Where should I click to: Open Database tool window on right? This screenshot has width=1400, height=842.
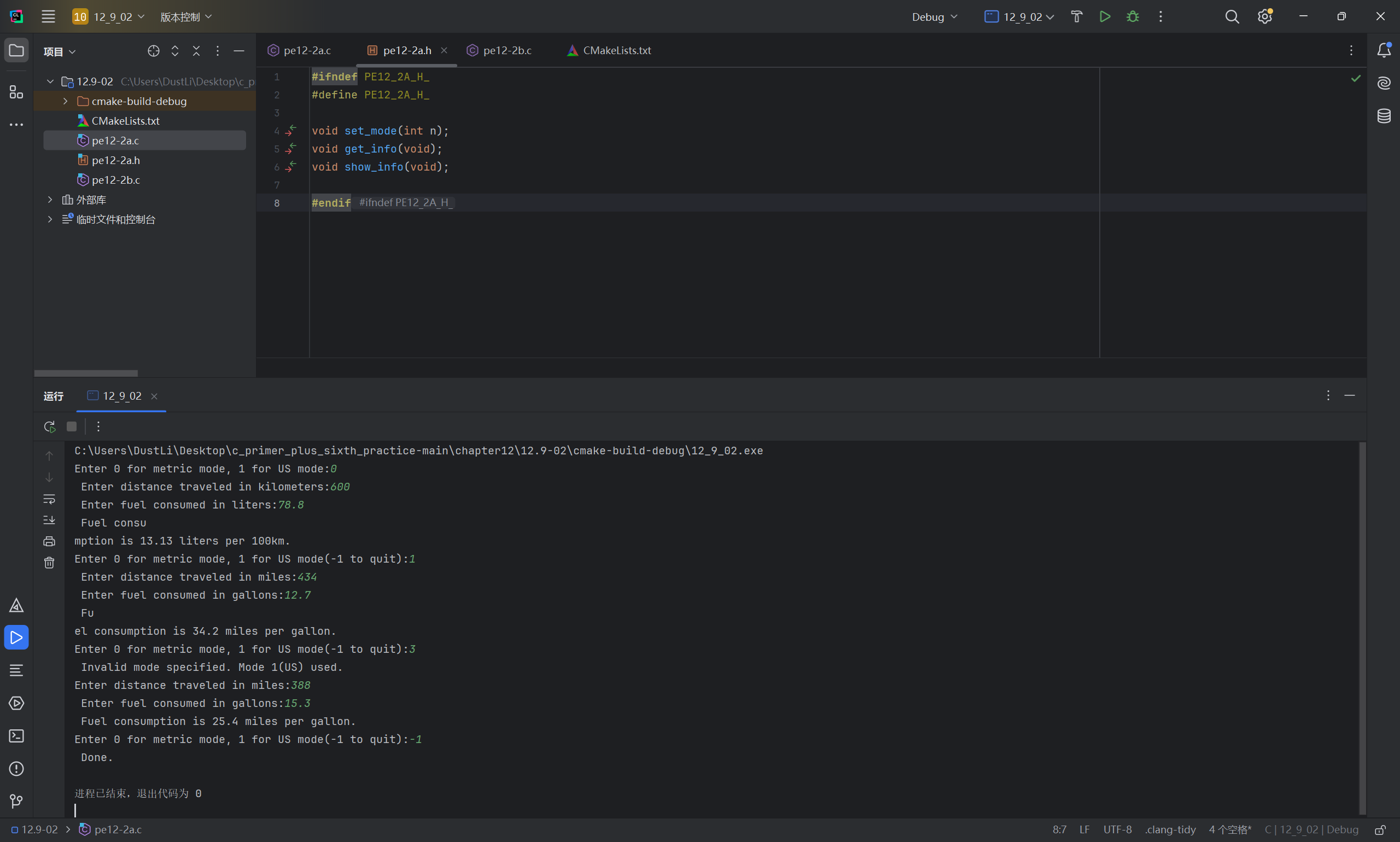click(1384, 116)
